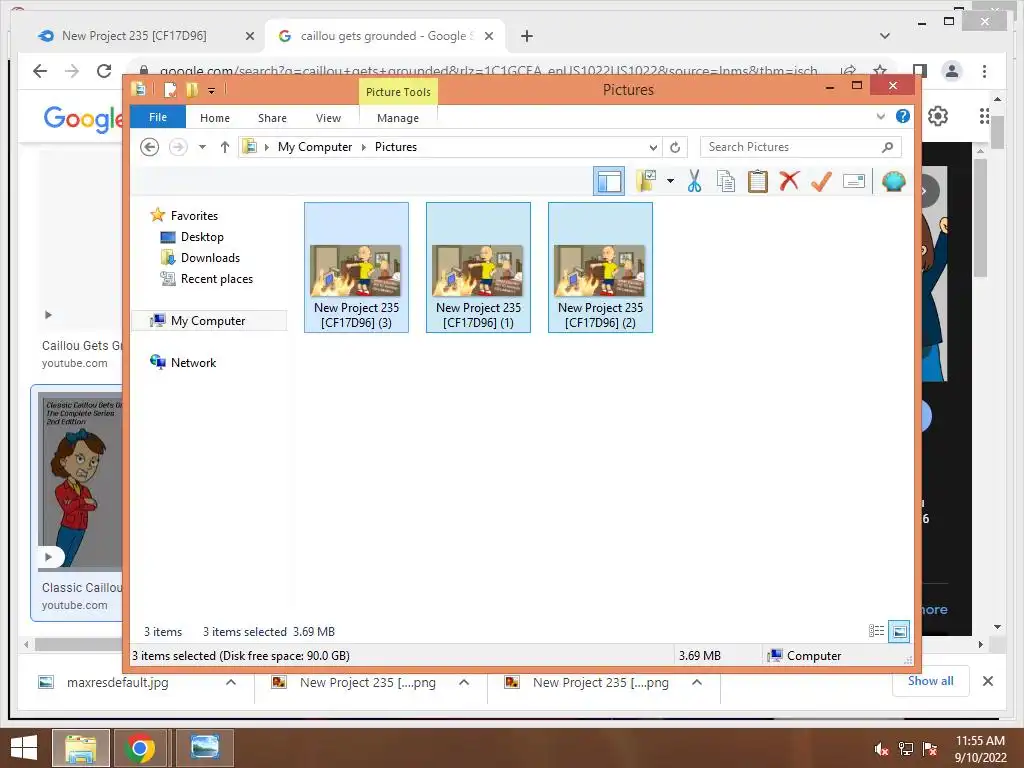Switch to the Home ribbon tab
1024x768 pixels.
tap(215, 118)
